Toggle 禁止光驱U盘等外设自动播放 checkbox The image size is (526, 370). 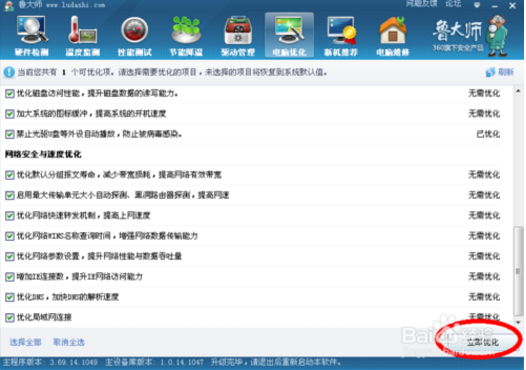pos(10,135)
